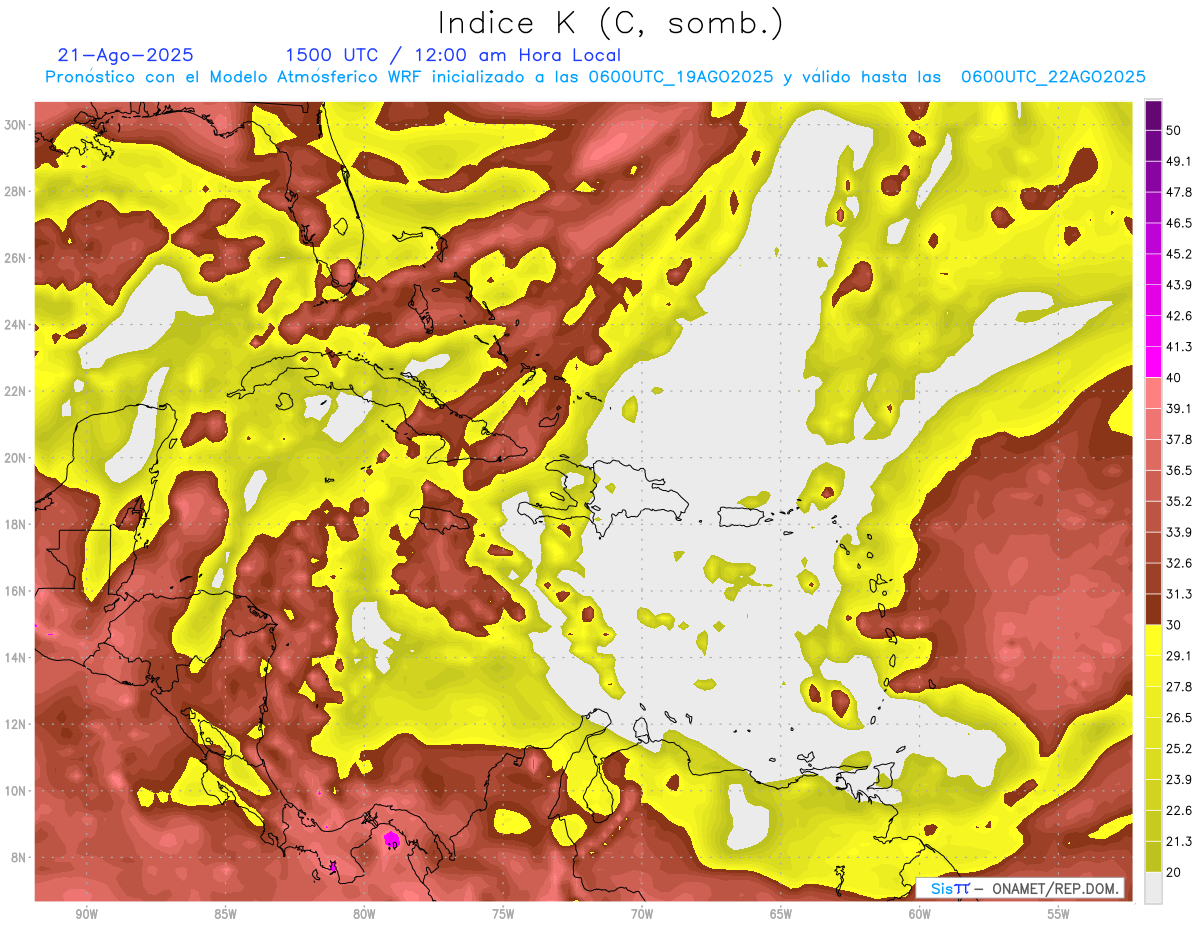Image resolution: width=1200 pixels, height=927 pixels.
Task: Click colorbar value '21.3'
Action: tap(1179, 841)
